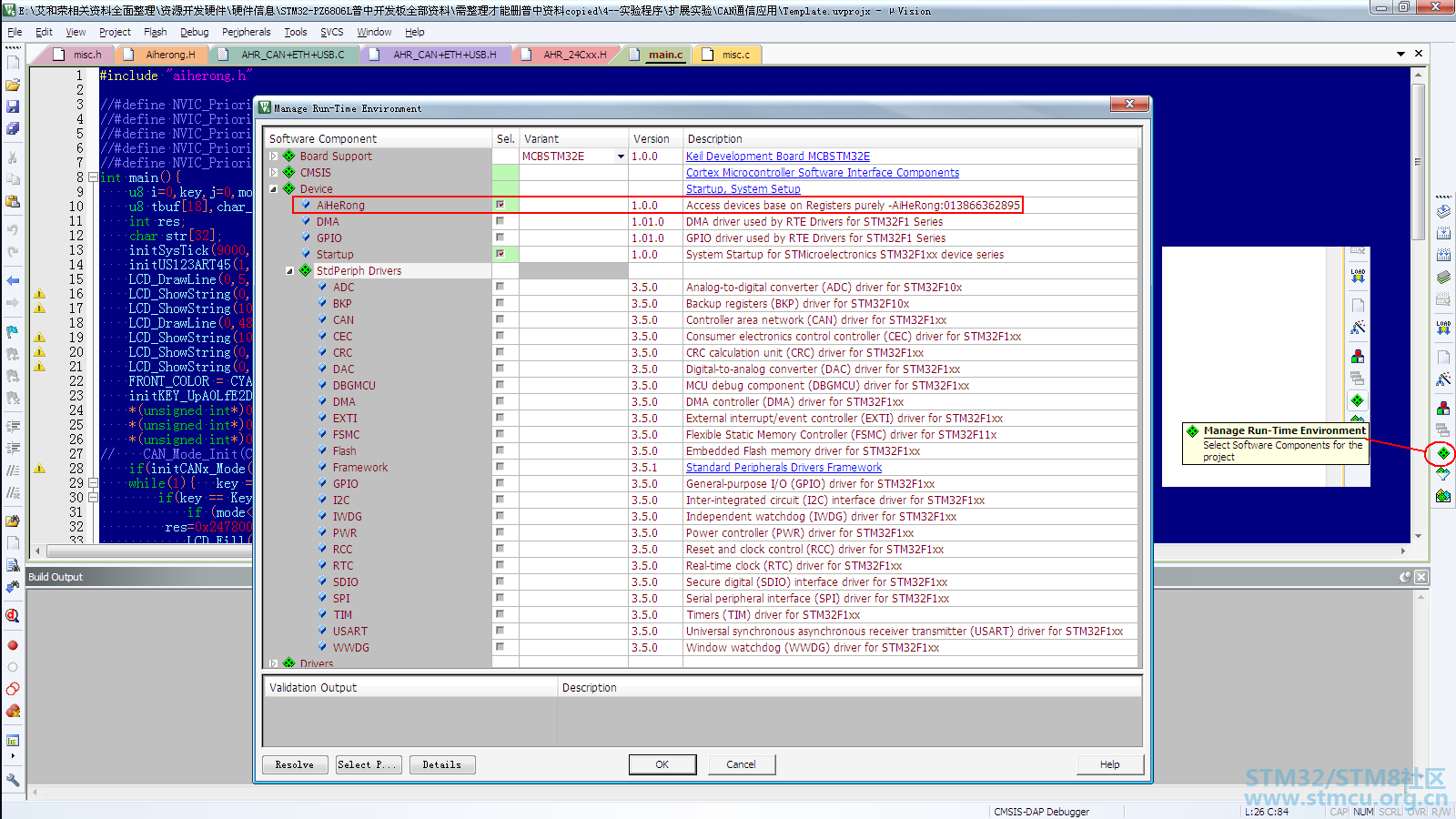Click the Help button in the dialog
Image resolution: width=1456 pixels, height=819 pixels.
1109,764
